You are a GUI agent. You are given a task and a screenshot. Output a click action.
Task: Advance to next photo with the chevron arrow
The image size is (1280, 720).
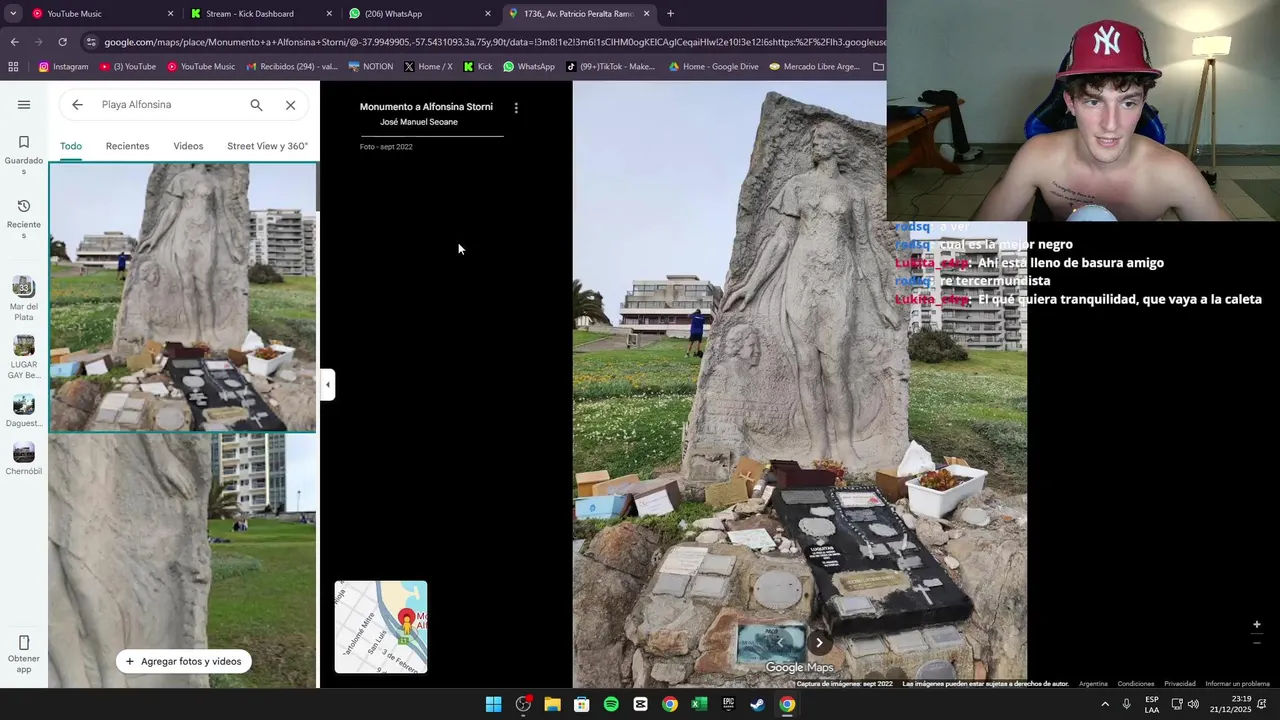tap(819, 643)
